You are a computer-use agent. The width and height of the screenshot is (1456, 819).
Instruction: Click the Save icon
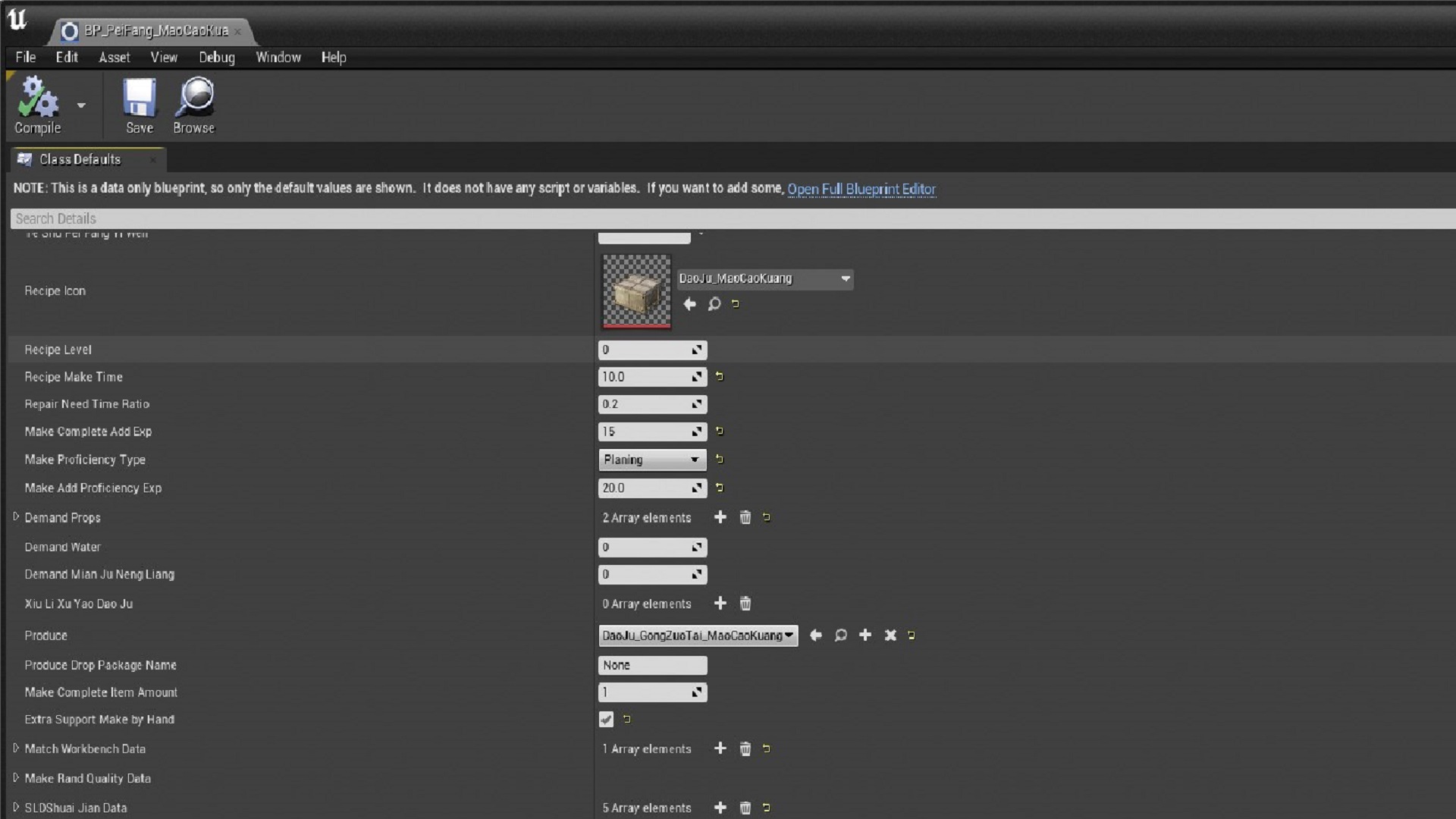point(139,99)
